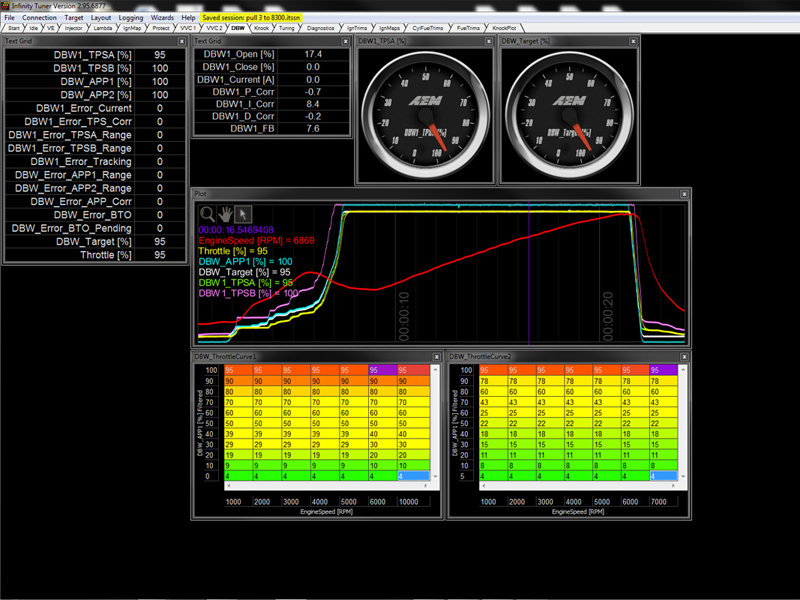The width and height of the screenshot is (800, 600).
Task: Click the purple cursor line in the plot
Action: 529,273
